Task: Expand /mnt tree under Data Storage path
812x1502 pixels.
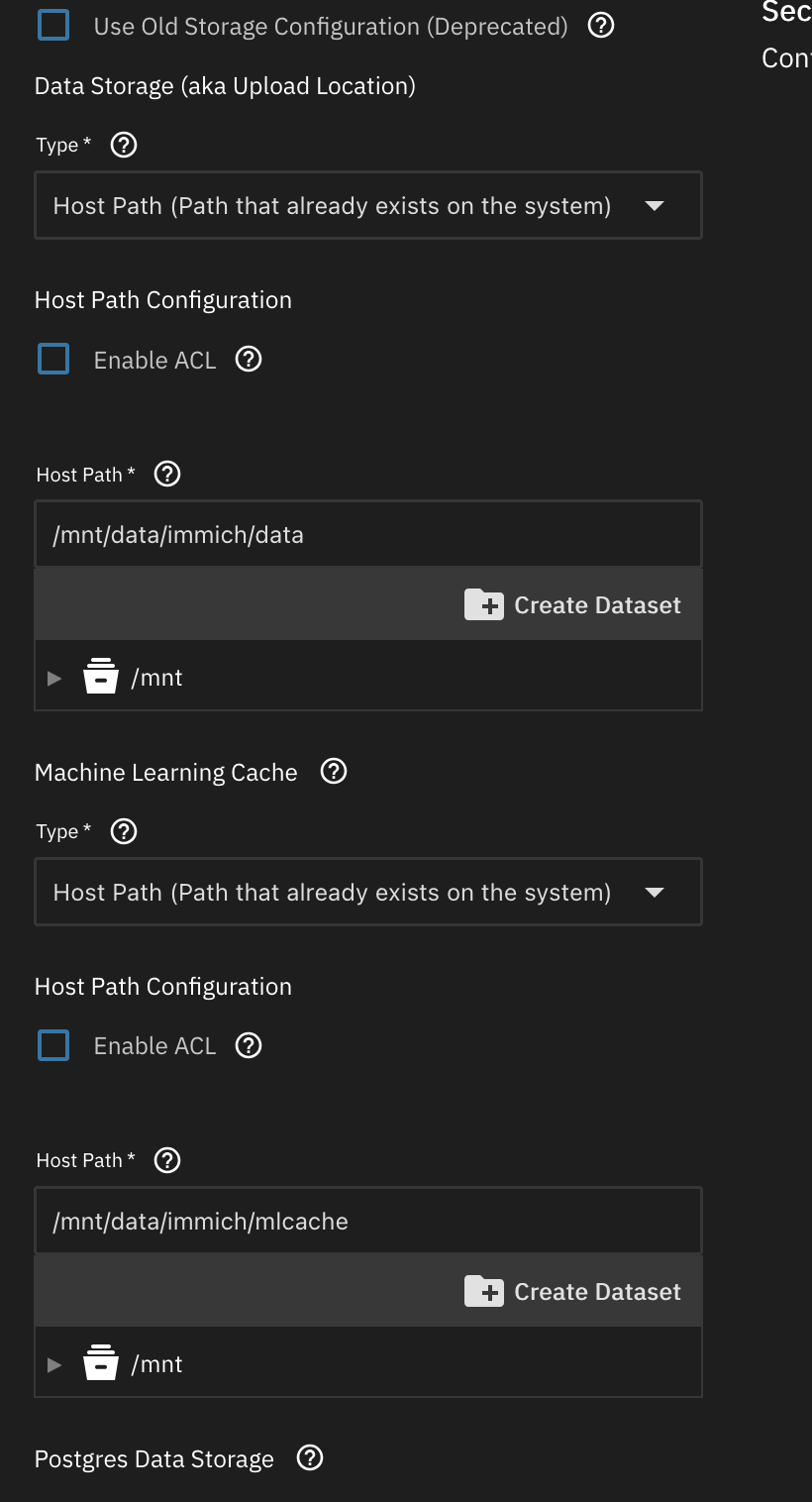Action: pos(54,679)
